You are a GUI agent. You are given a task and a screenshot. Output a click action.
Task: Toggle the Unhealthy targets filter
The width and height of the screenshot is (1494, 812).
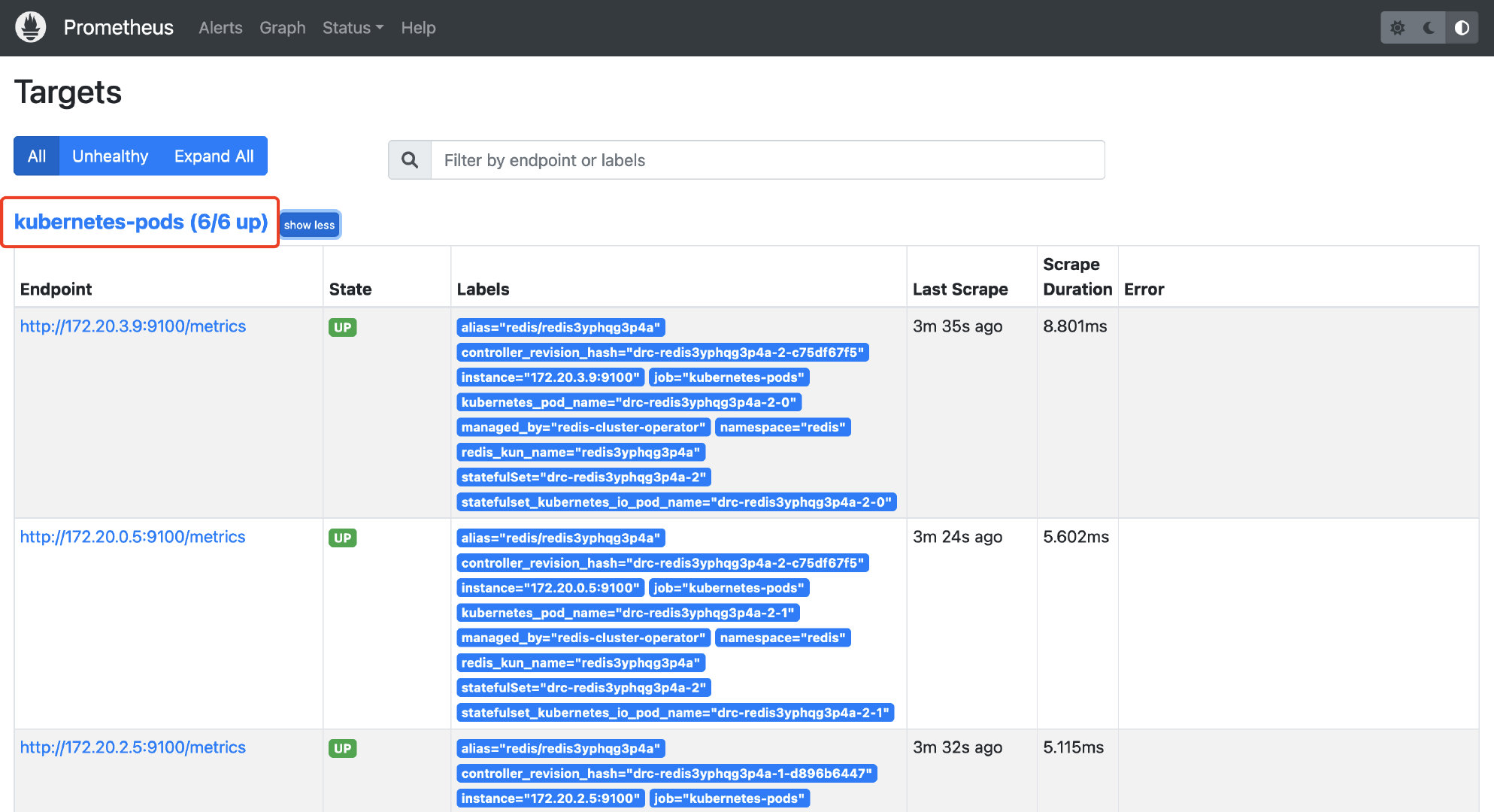(x=110, y=156)
